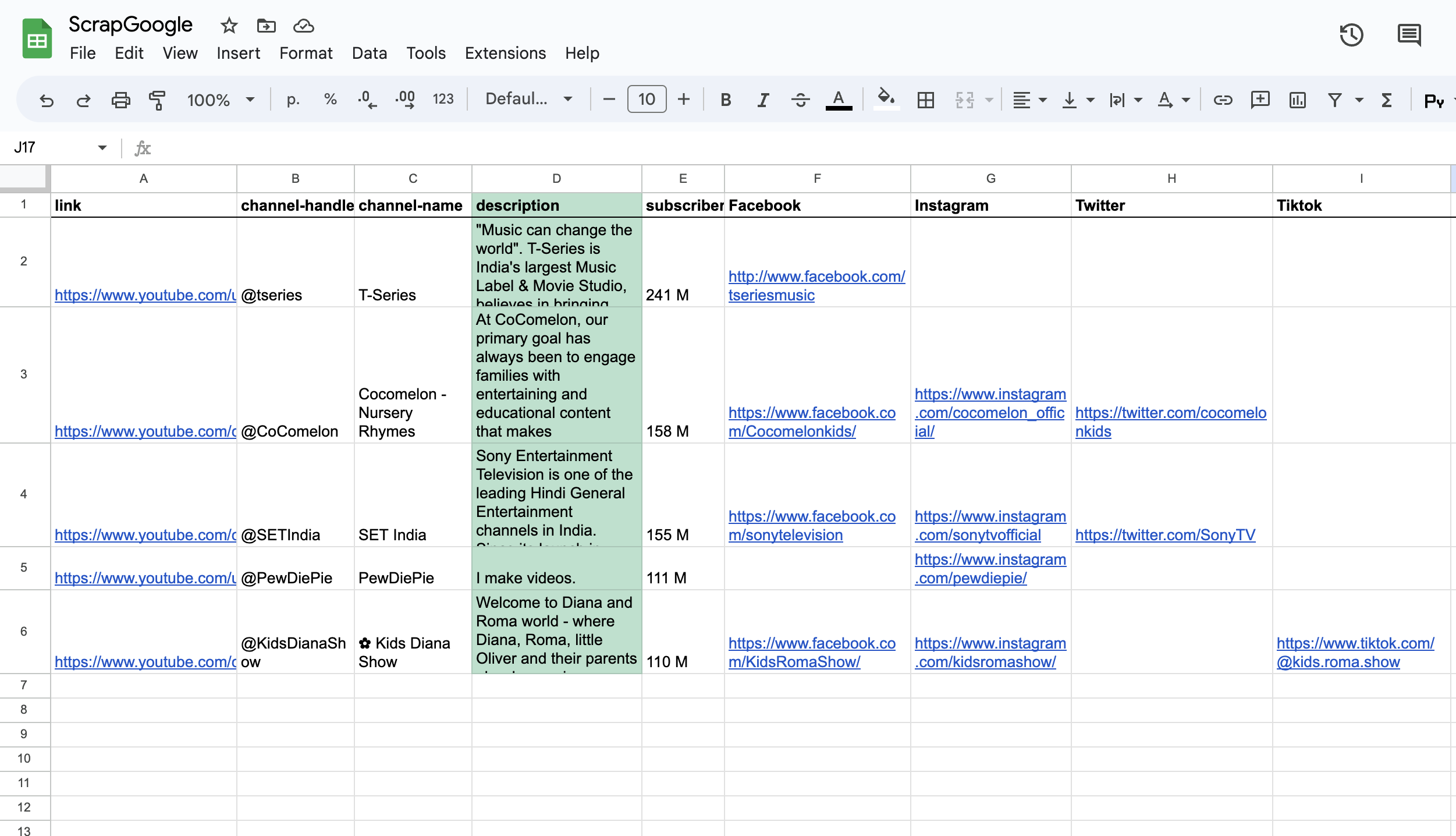Open the Format menu
1456x836 pixels.
click(x=306, y=53)
